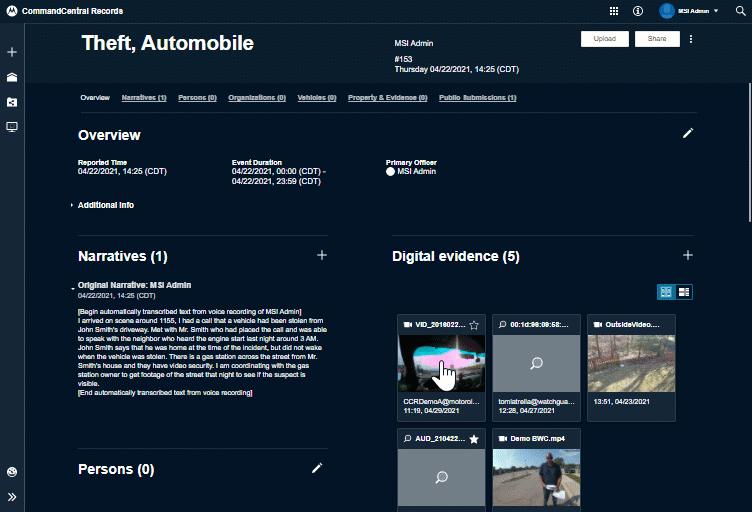Unstar the AUD_210422 evidence item

(x=474, y=439)
